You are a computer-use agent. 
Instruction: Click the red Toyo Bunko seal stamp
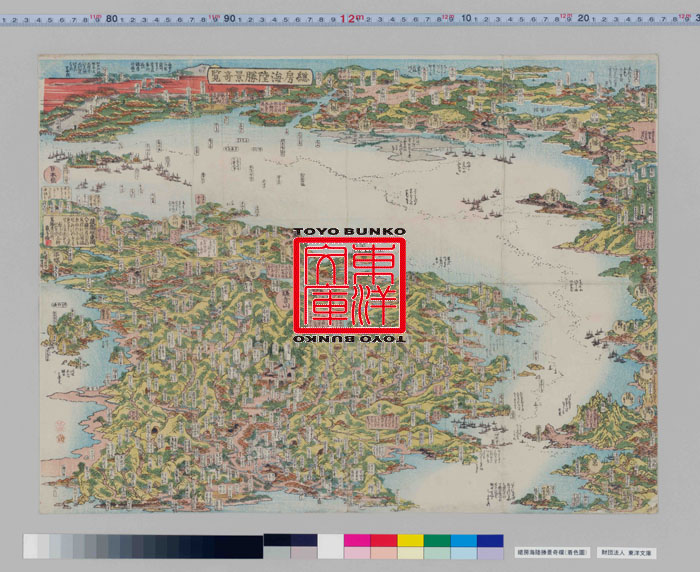tap(350, 285)
